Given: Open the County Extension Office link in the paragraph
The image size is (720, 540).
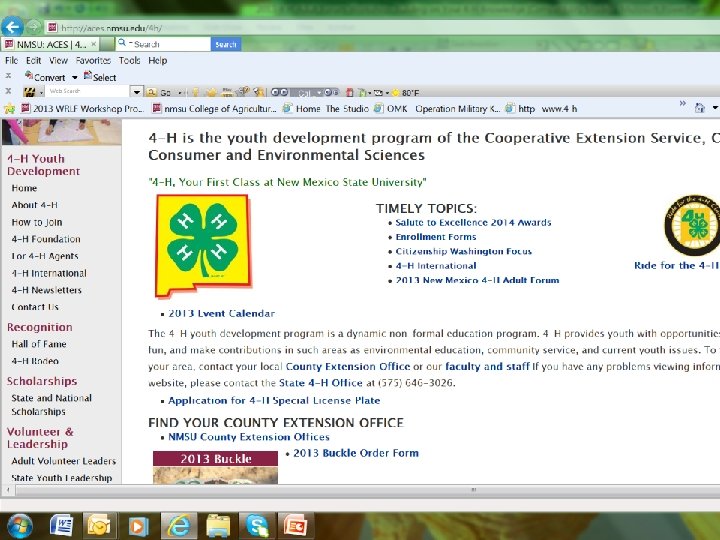Looking at the screenshot, I should click(x=348, y=366).
